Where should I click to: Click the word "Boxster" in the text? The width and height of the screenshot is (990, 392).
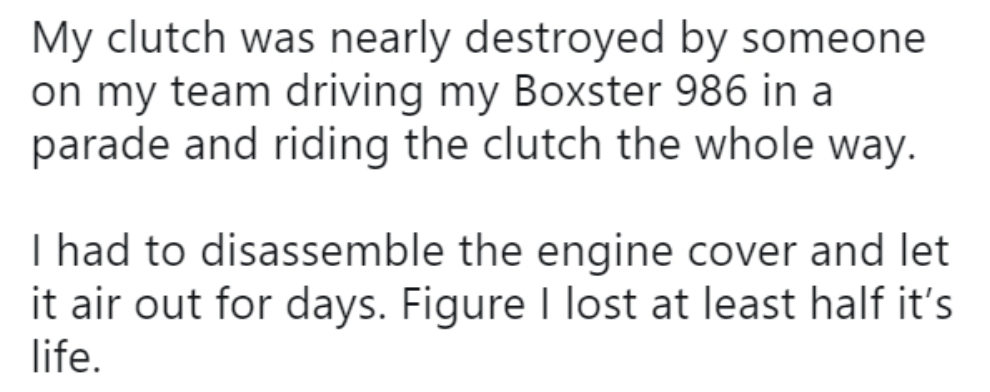coord(587,92)
